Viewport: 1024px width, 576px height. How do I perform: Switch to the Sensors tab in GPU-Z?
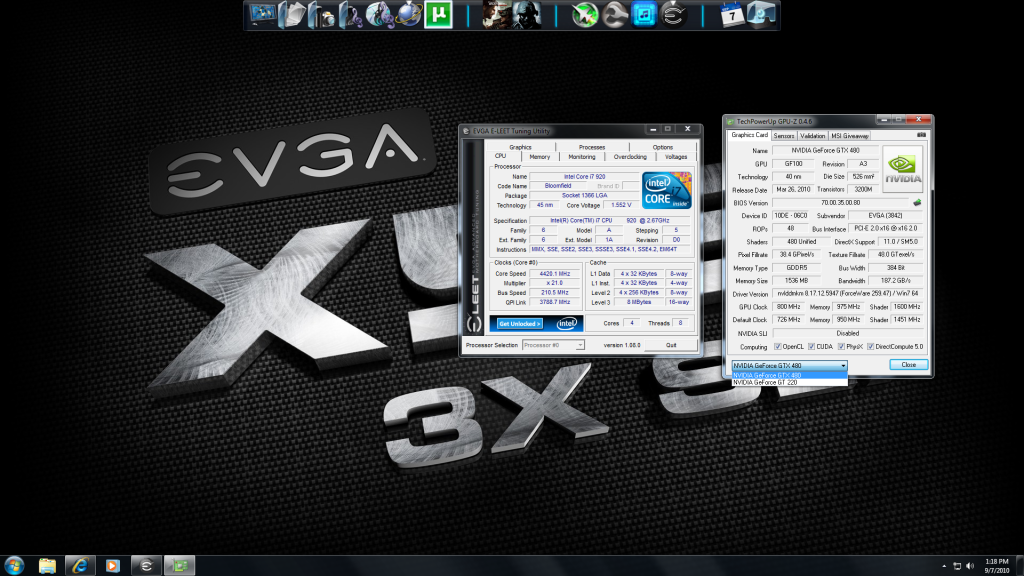click(x=784, y=136)
